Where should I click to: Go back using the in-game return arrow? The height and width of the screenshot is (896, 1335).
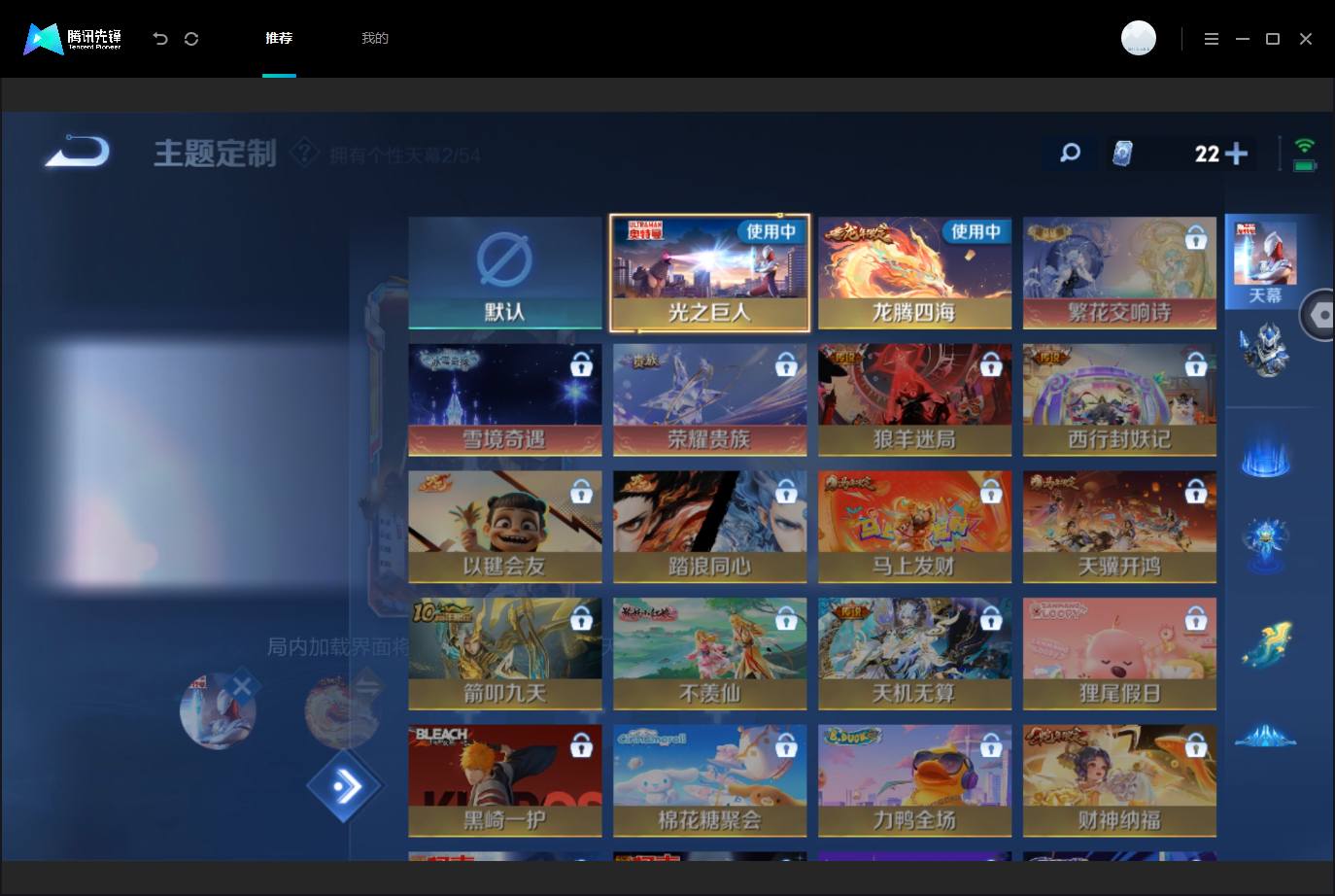[78, 152]
